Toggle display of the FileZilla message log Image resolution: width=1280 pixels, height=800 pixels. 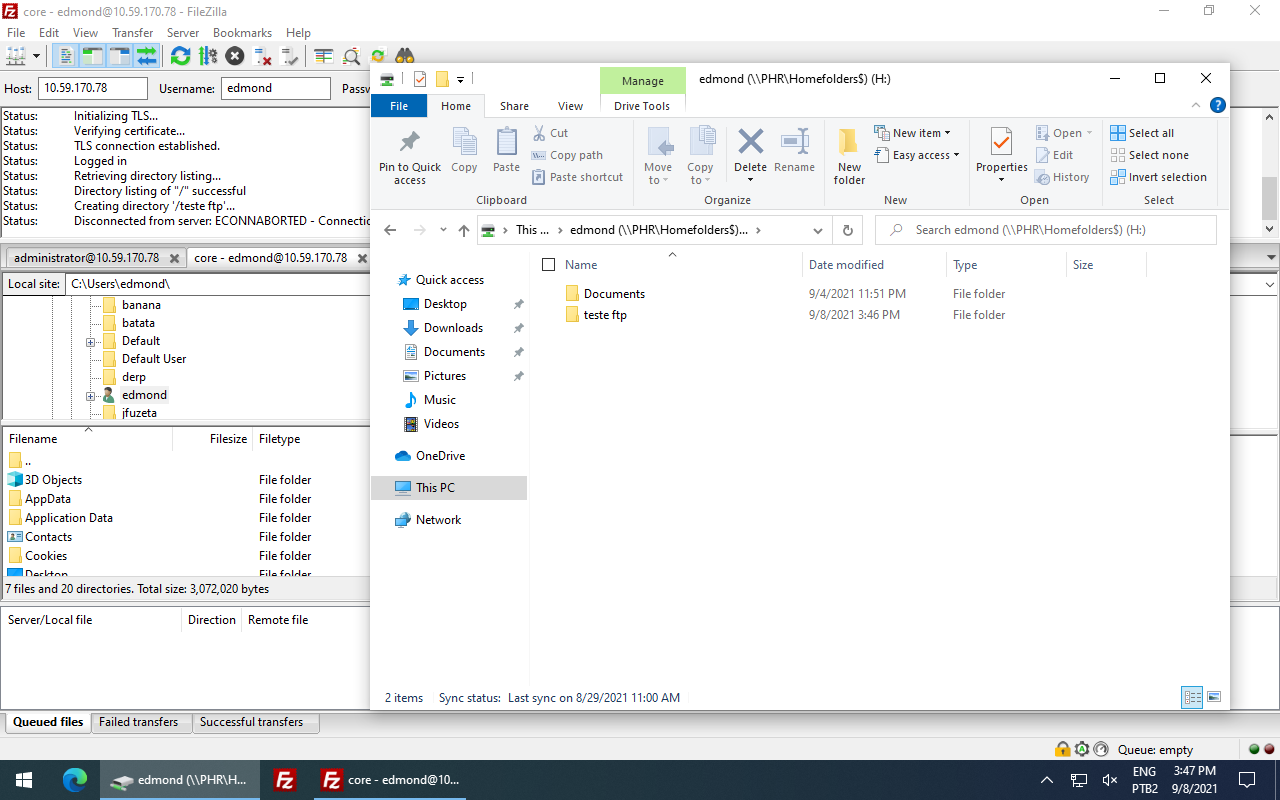(65, 55)
